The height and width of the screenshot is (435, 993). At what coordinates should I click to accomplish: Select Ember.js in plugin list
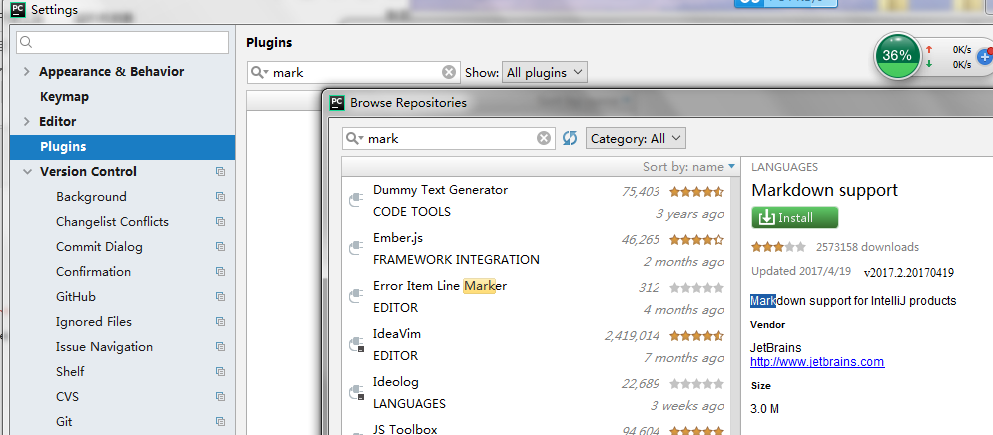(x=536, y=248)
